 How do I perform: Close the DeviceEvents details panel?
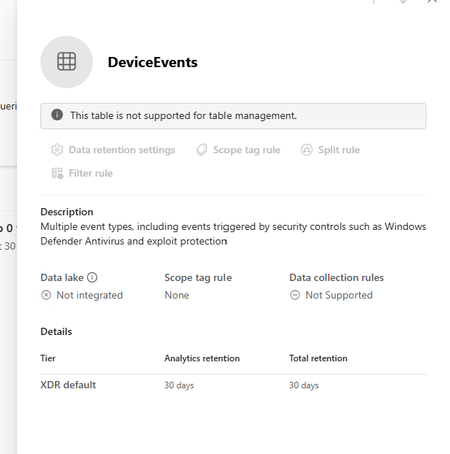[x=432, y=1]
